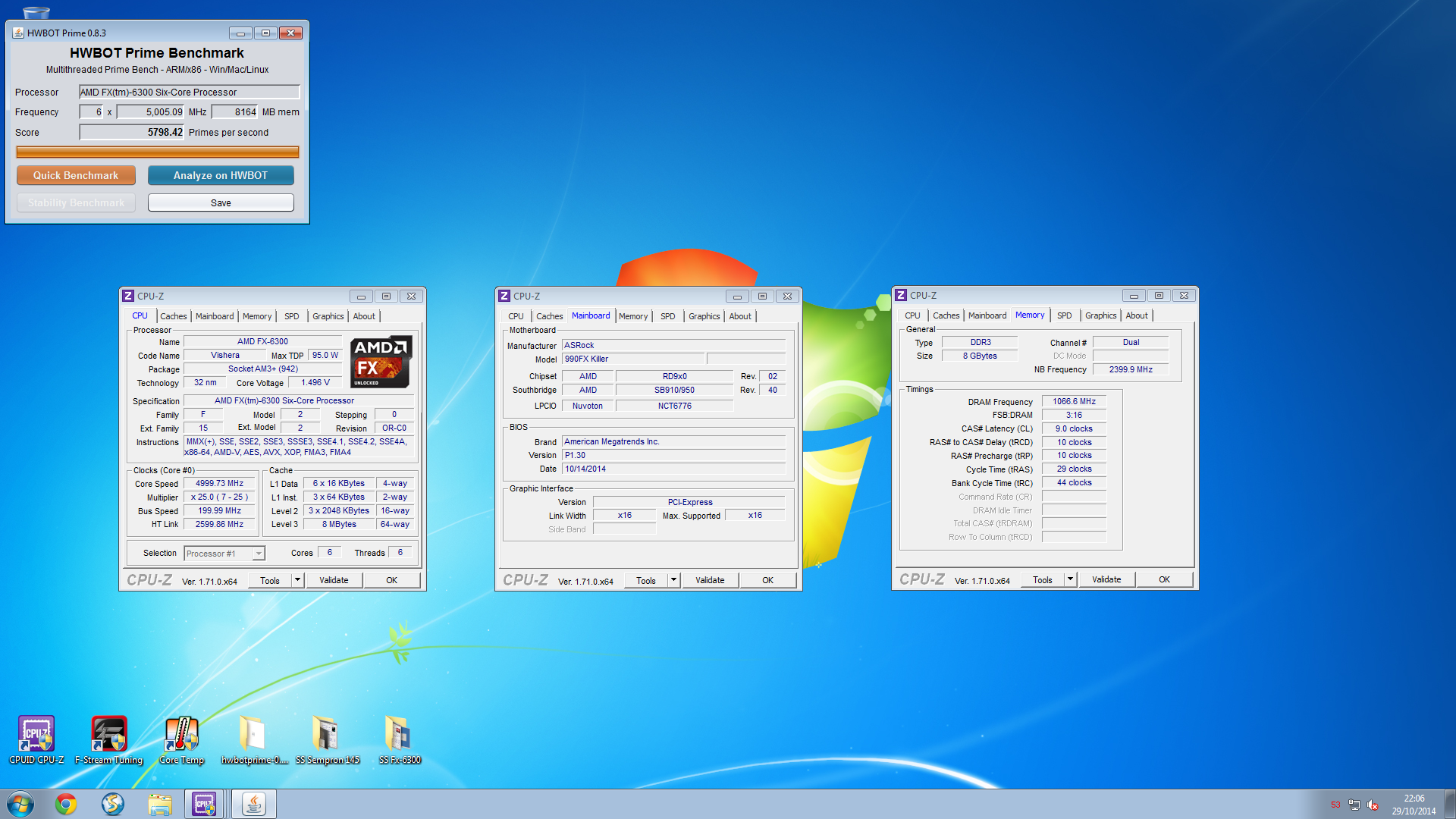Click the CPU-Z Z icon in CPU window
This screenshot has height=819, width=1456.
[128, 296]
